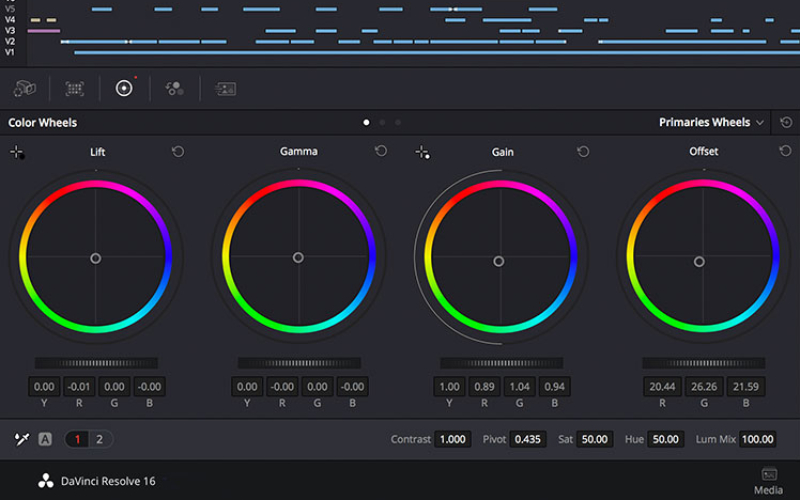Click the auto balance eyedropper icon
This screenshot has width=800, height=500.
pos(21,439)
